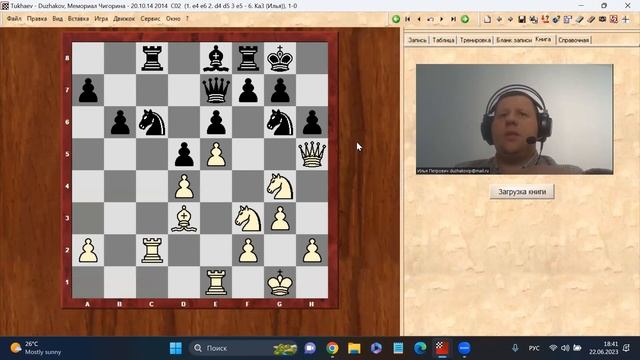Screen dimensions: 640x360
Task: Click the microphone icon in system tray
Action: pos(515,348)
